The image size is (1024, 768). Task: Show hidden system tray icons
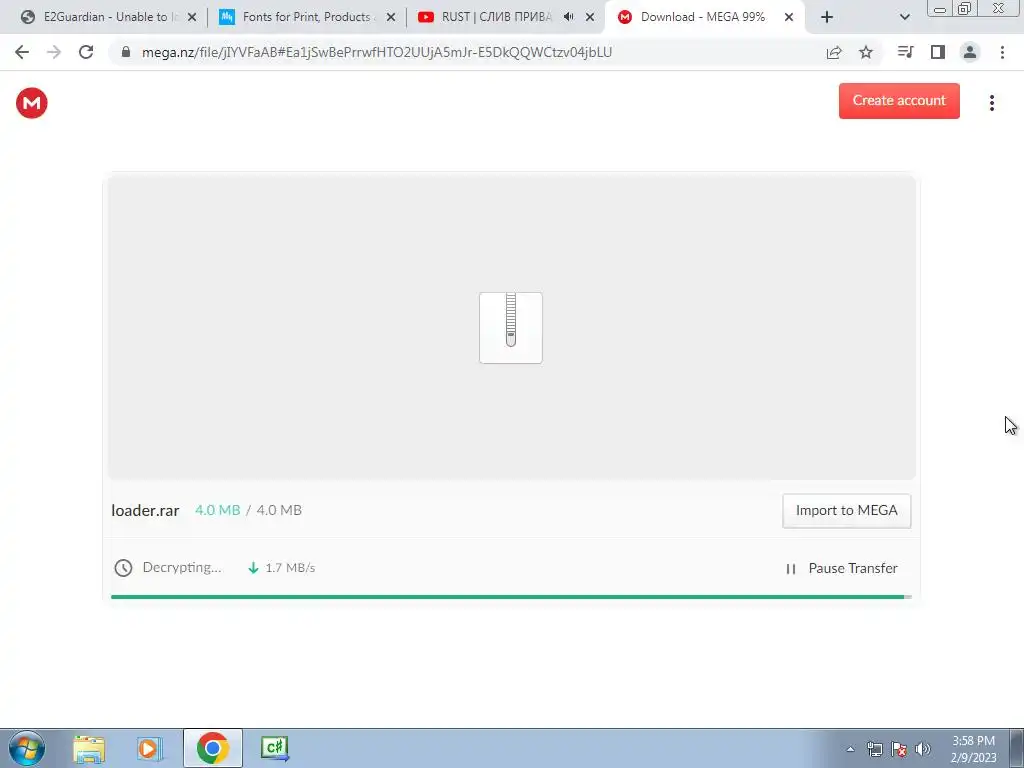tap(850, 749)
